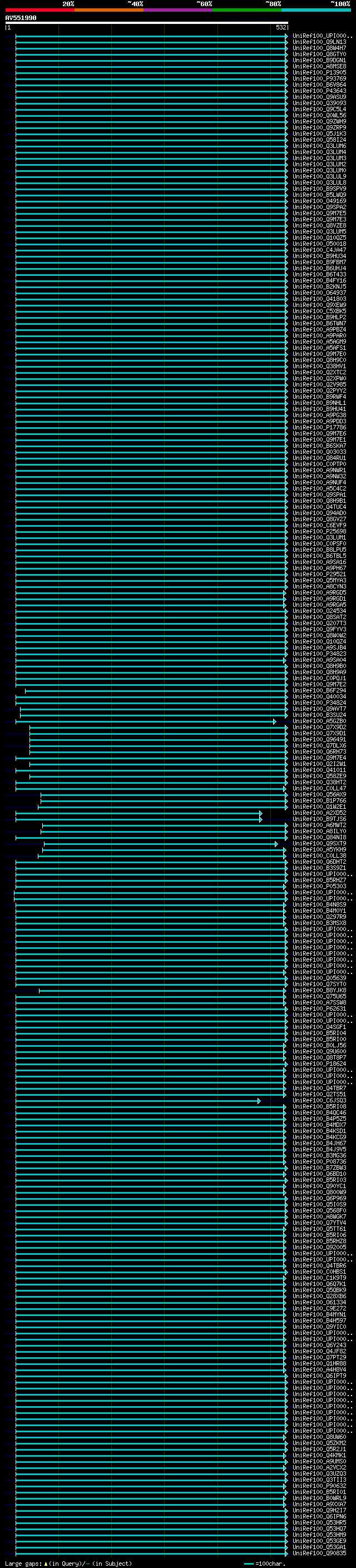The width and height of the screenshot is (356, 1568).
Task: Click the orange ~40% identity legend segment
Action: (109, 10)
